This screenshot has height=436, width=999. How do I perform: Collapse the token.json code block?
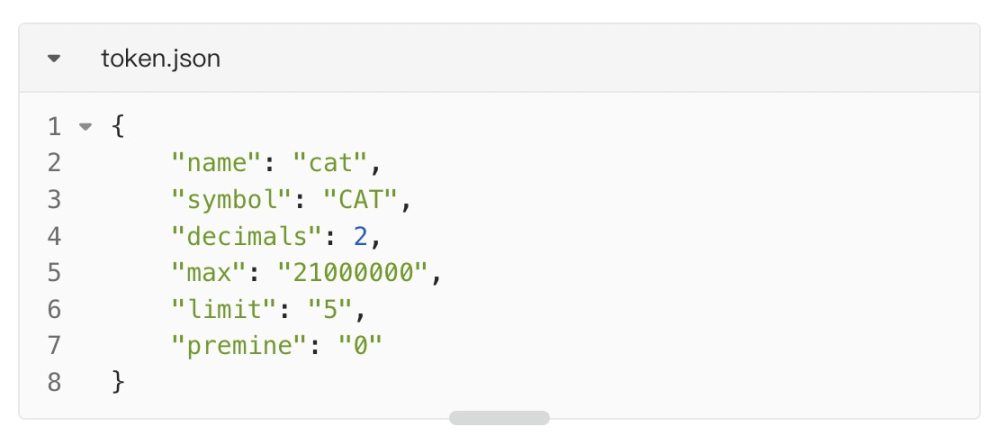pyautogui.click(x=54, y=59)
